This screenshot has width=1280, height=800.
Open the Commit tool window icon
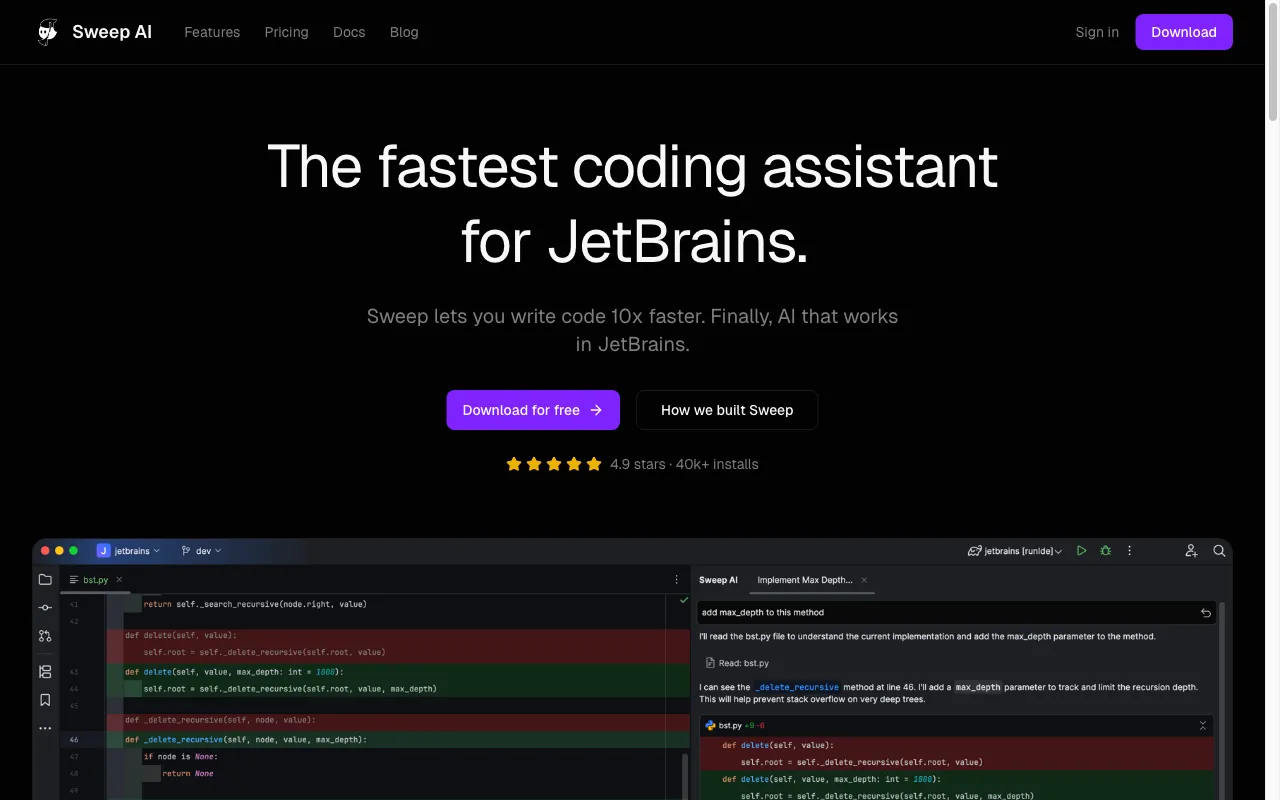(x=45, y=607)
